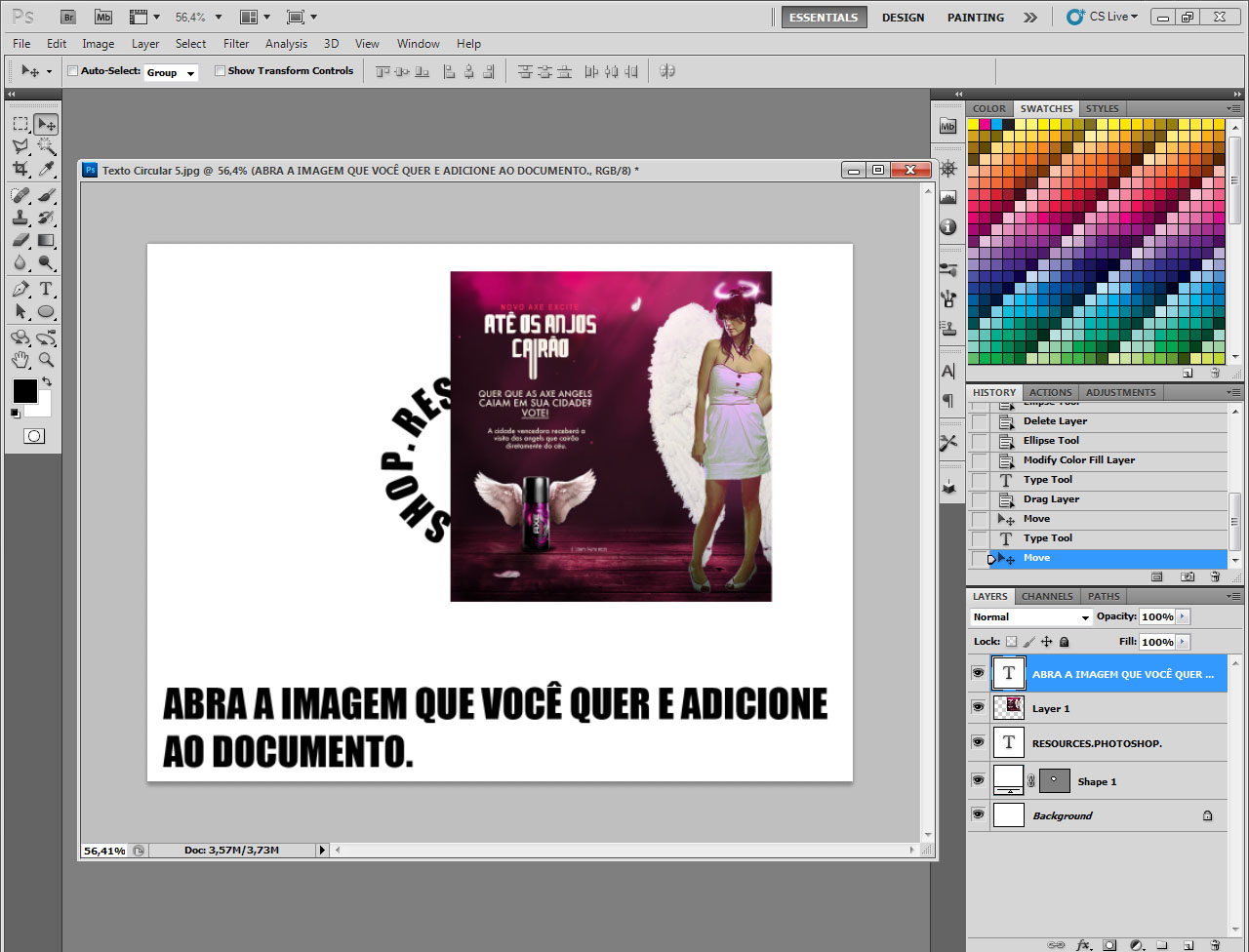This screenshot has height=952, width=1249.
Task: Open the Layers panel options menu
Action: point(1233,596)
